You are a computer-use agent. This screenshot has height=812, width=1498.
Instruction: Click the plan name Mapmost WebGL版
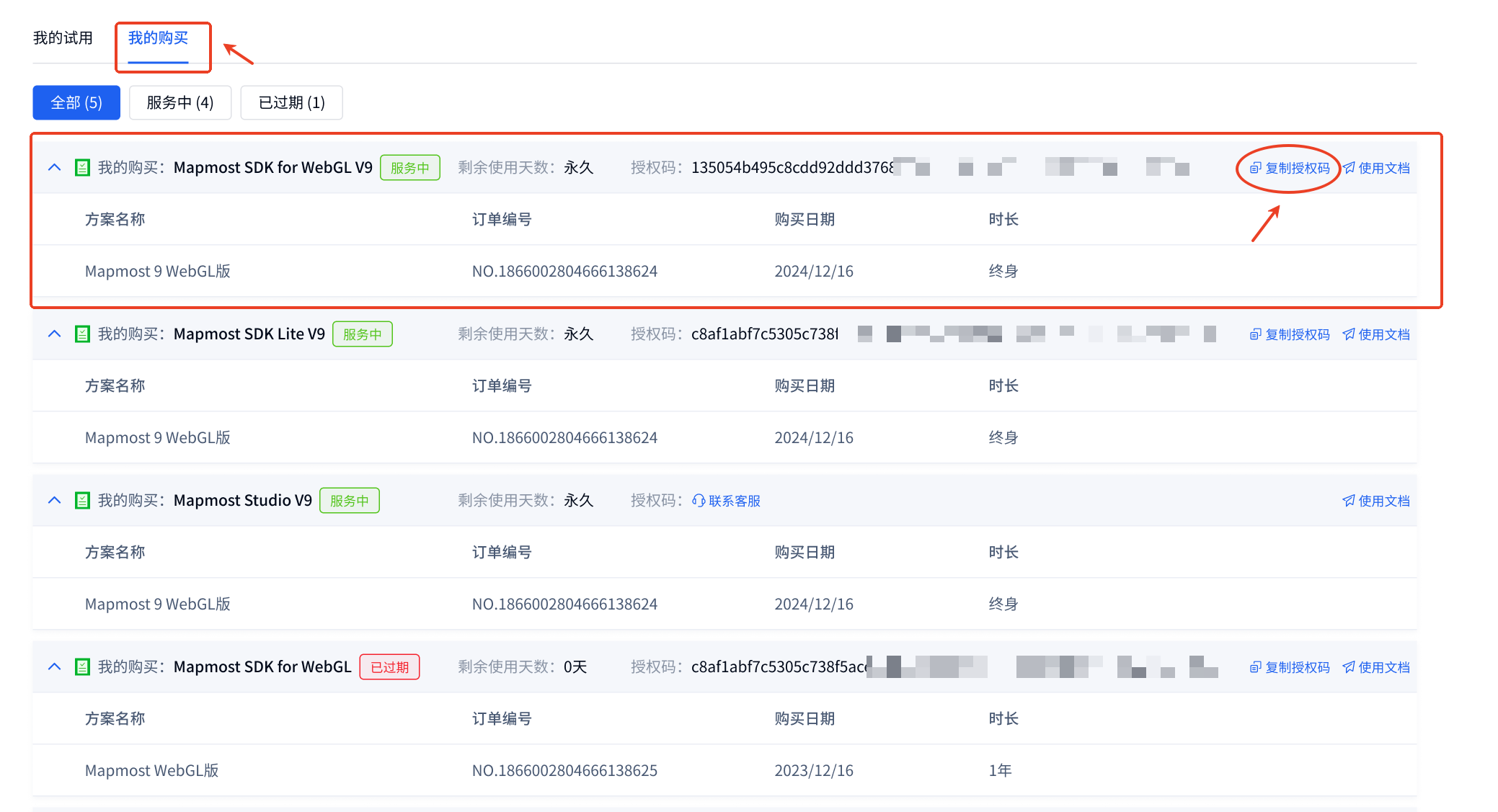pyautogui.click(x=152, y=770)
